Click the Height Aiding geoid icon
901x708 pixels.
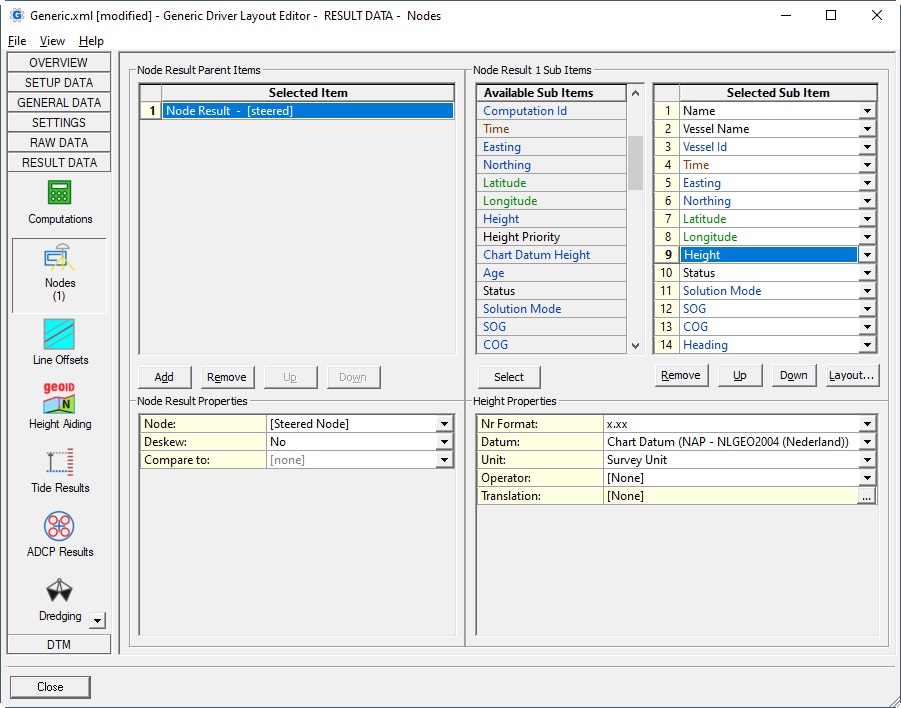point(60,398)
